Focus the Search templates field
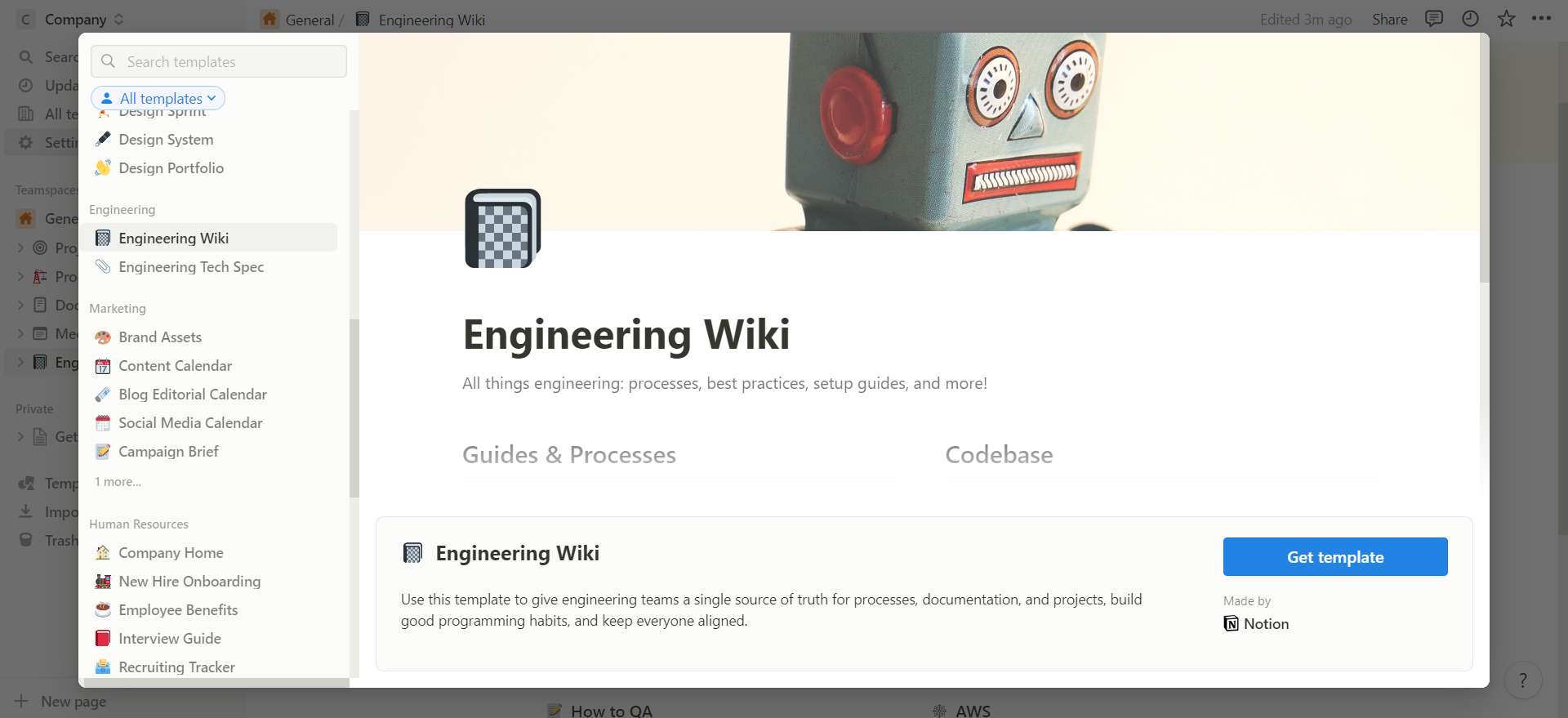Image resolution: width=1568 pixels, height=718 pixels. (x=219, y=61)
